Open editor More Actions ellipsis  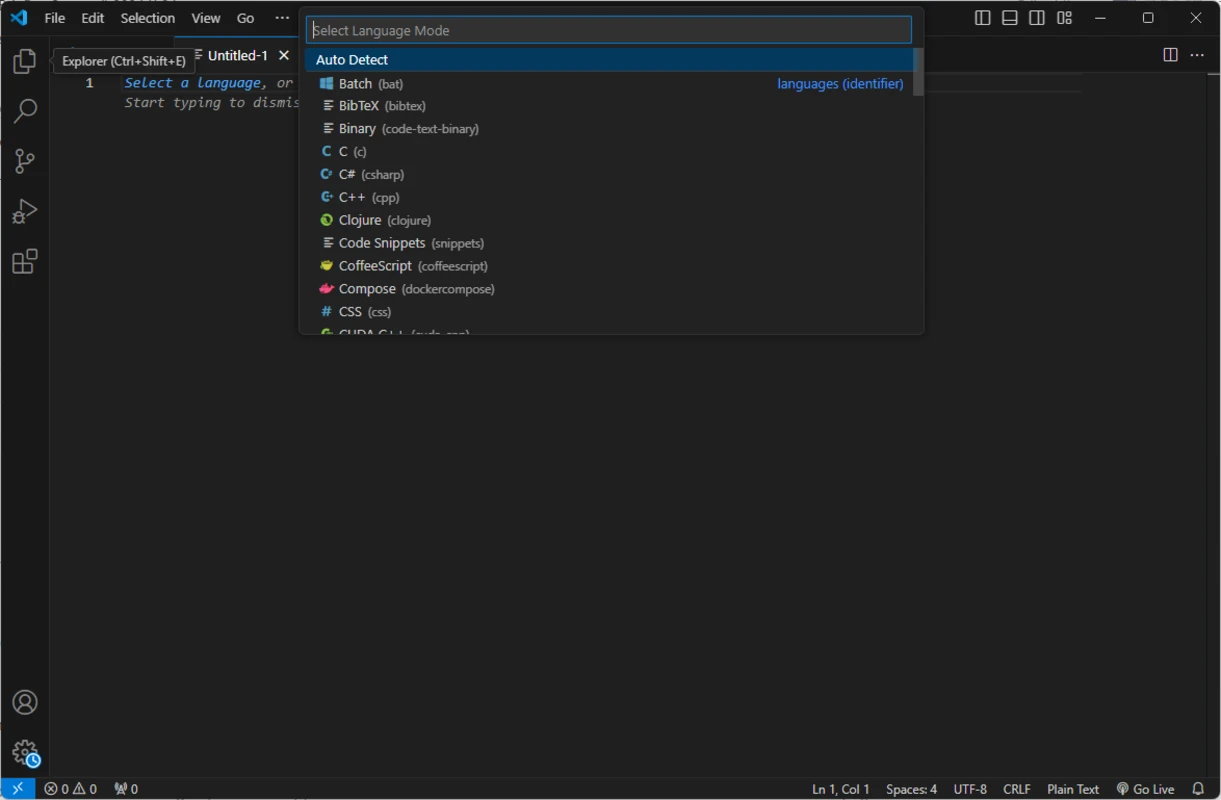(1196, 55)
